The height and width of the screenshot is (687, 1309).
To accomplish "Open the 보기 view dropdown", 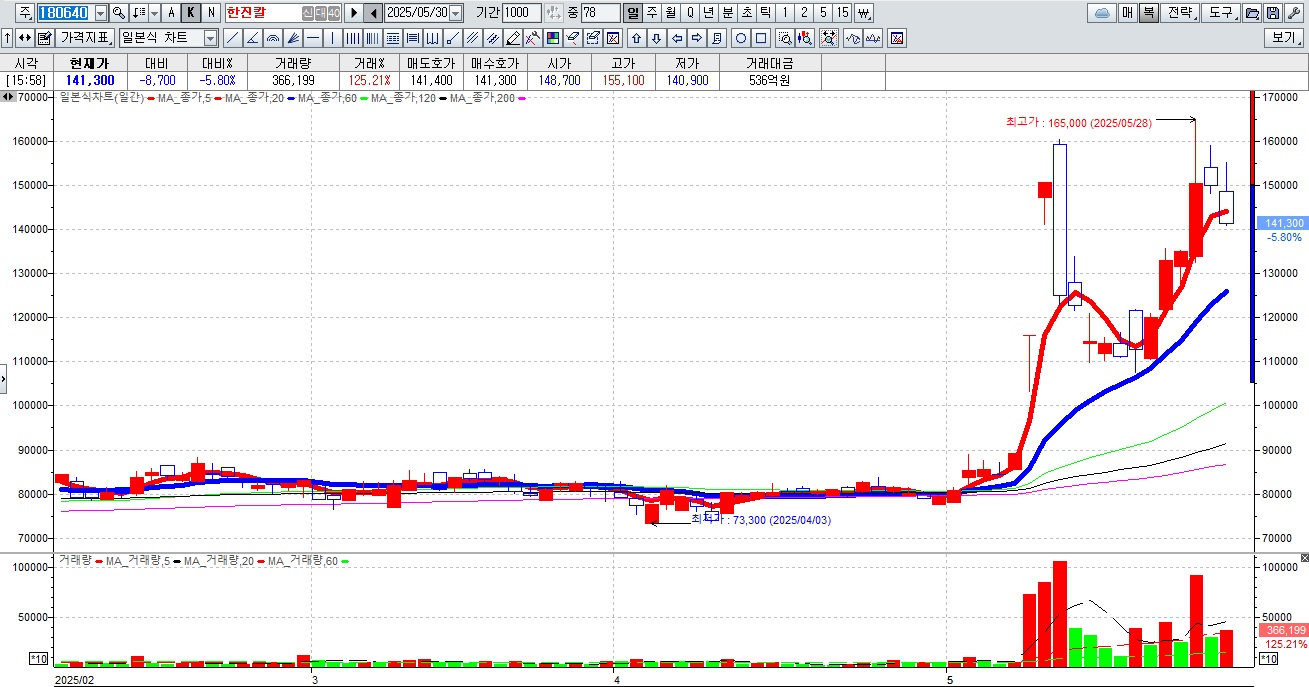I will click(1285, 38).
